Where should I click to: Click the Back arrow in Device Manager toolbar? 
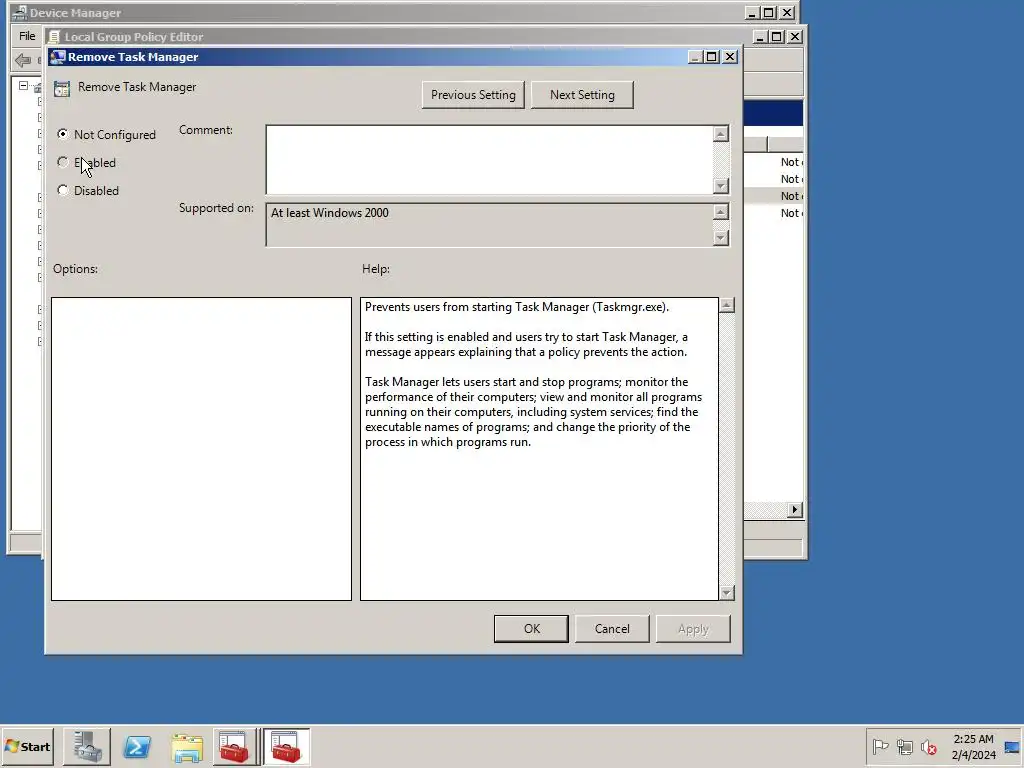[x=23, y=61]
